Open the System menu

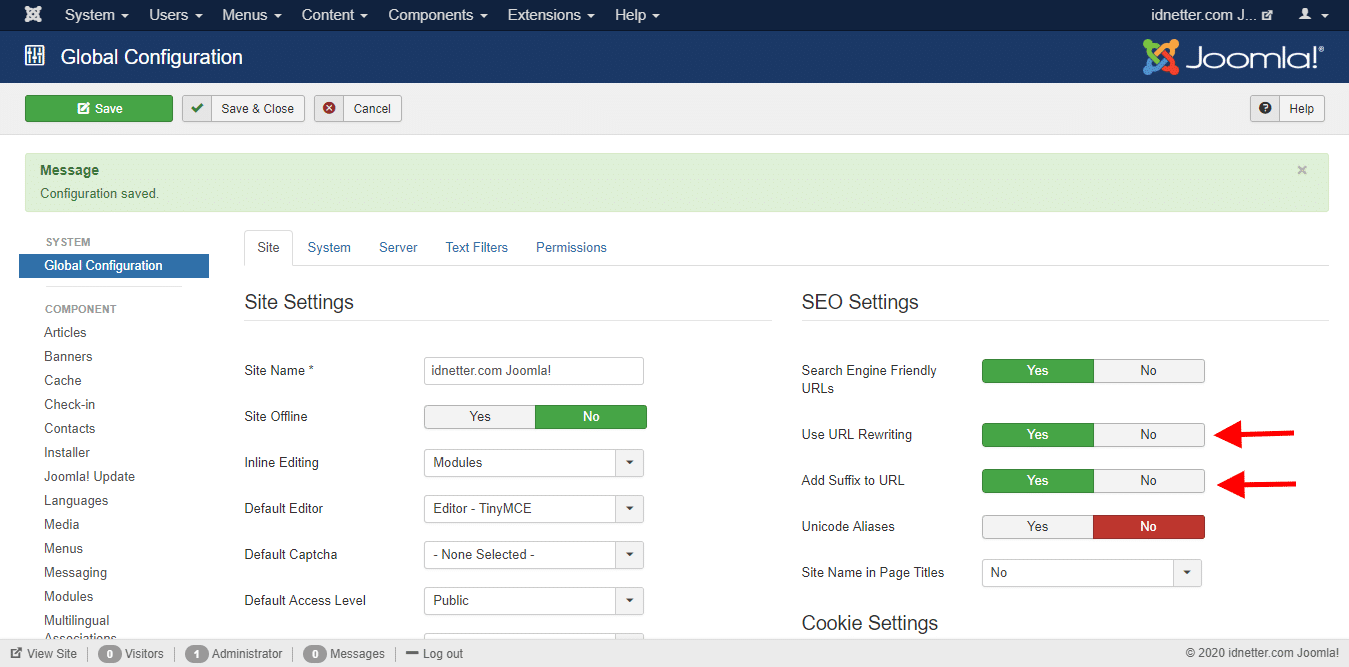[x=97, y=15]
